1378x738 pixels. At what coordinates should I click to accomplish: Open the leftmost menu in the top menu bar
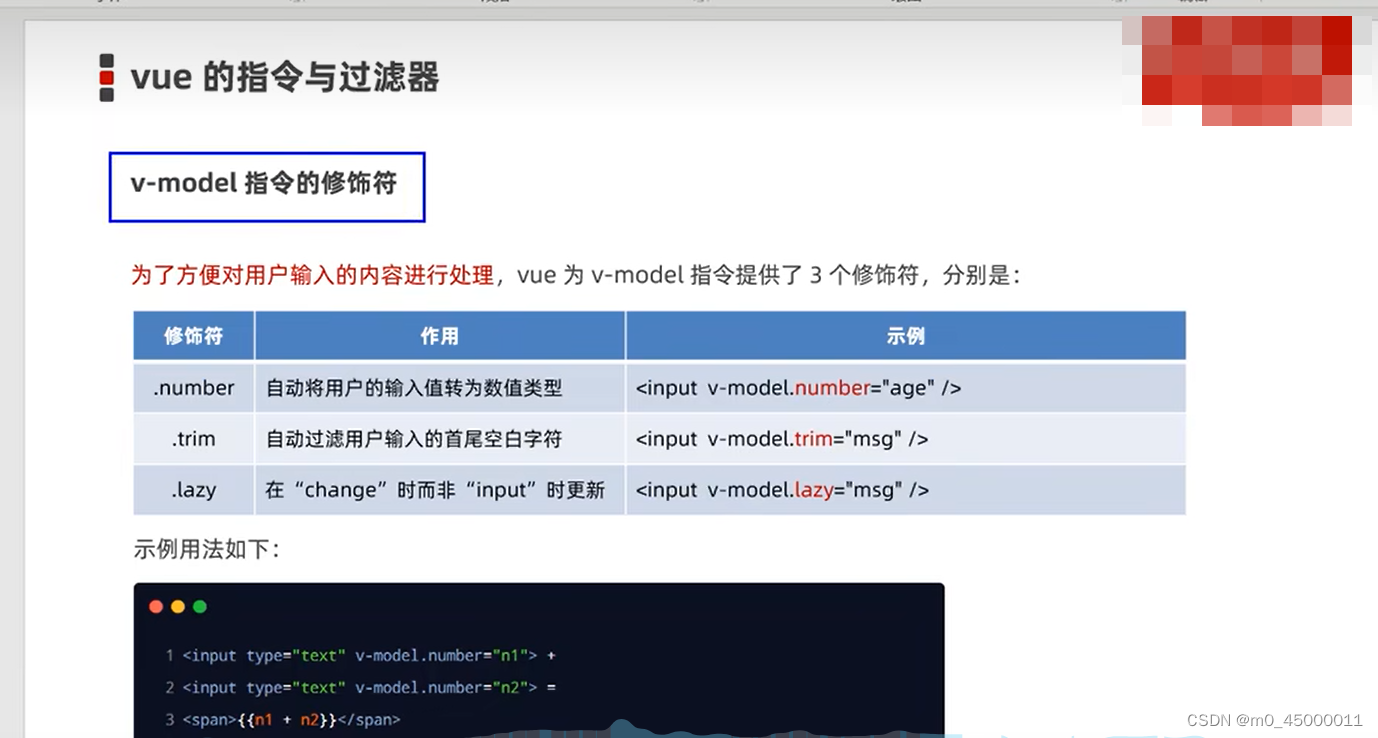(103, 3)
